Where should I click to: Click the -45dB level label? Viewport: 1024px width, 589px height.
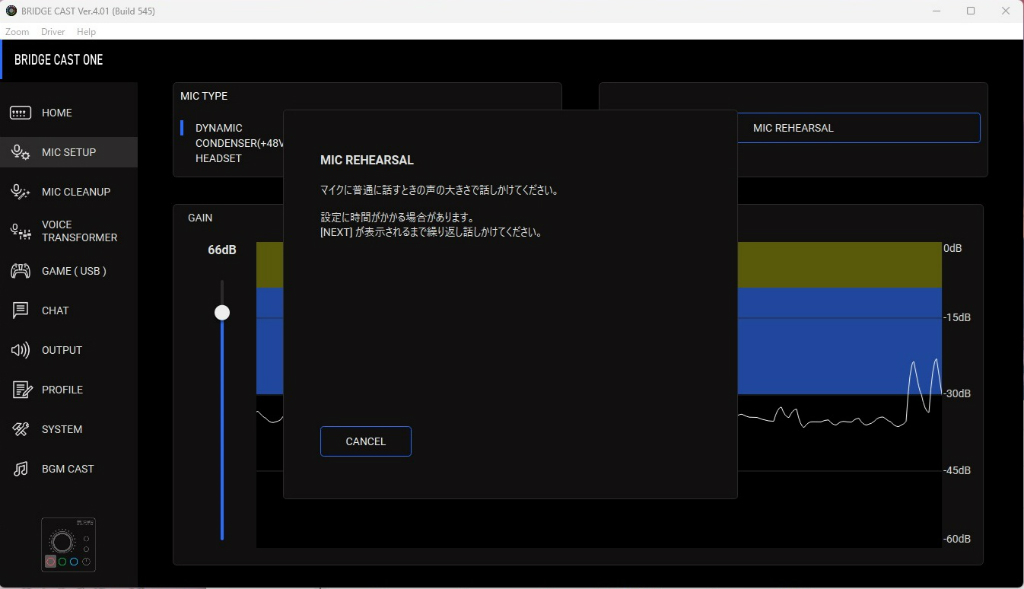click(957, 470)
